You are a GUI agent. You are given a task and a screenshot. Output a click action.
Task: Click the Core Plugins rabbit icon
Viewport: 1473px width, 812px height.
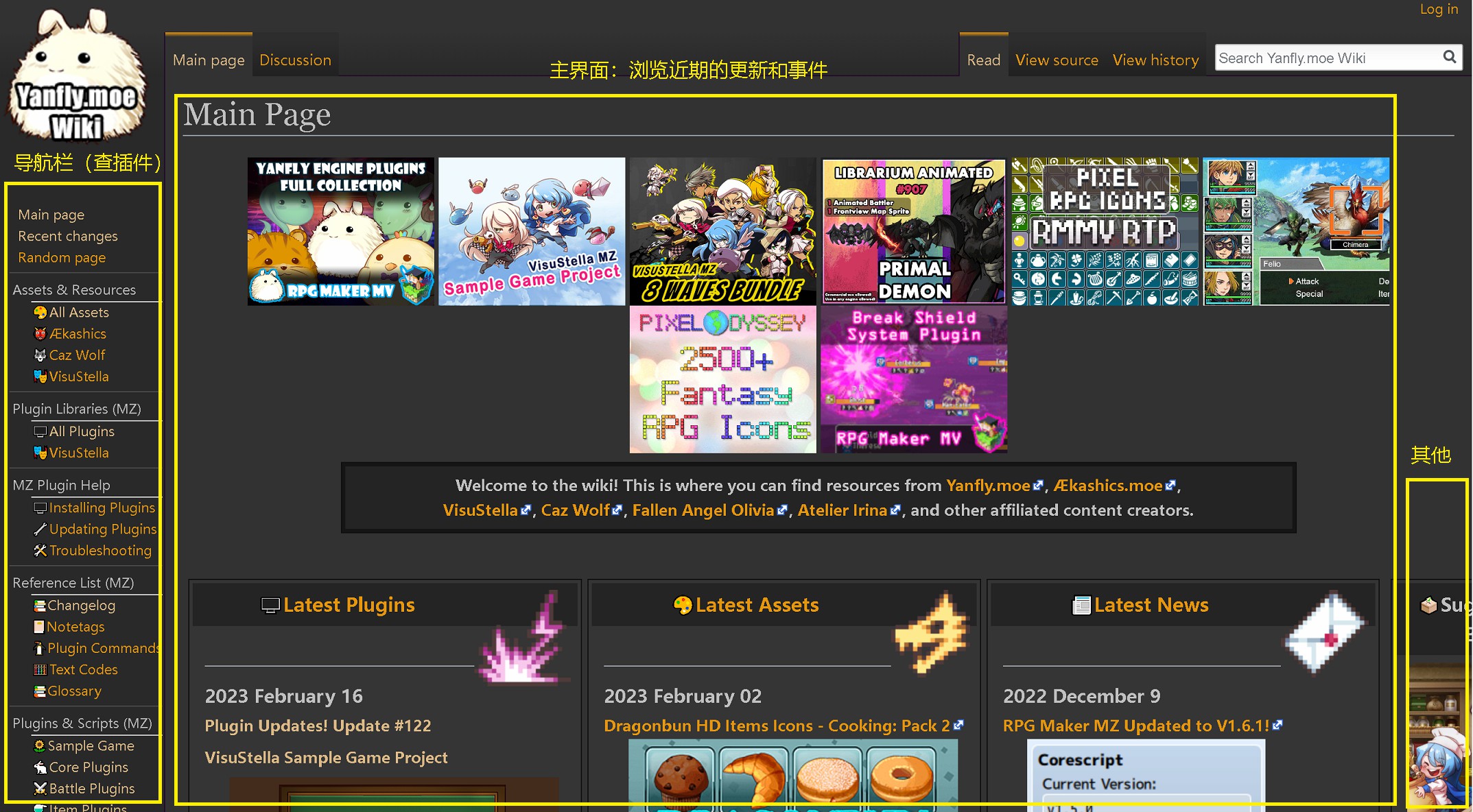point(40,767)
